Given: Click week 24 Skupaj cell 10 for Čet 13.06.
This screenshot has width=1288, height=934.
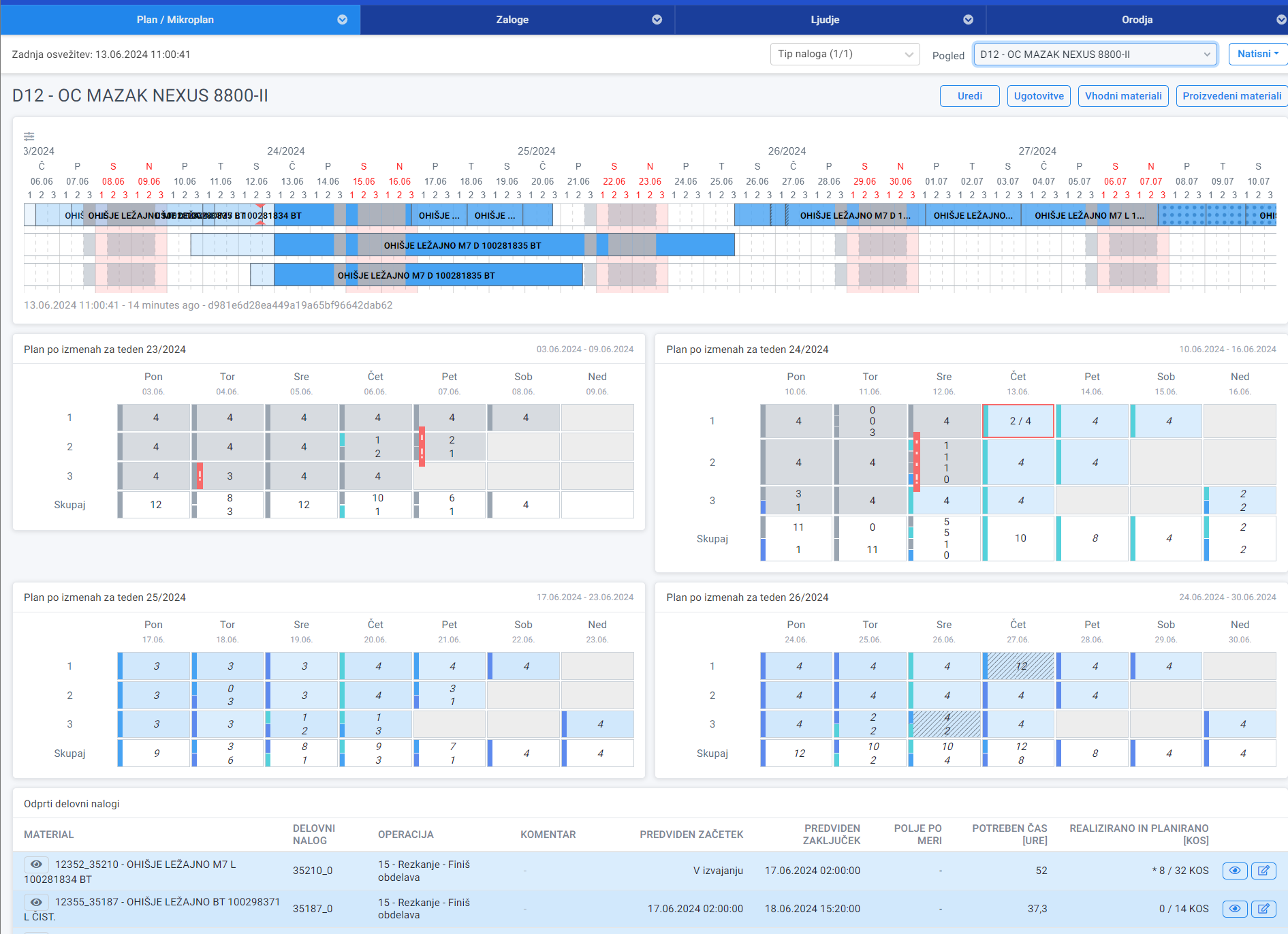Looking at the screenshot, I should pos(1018,538).
